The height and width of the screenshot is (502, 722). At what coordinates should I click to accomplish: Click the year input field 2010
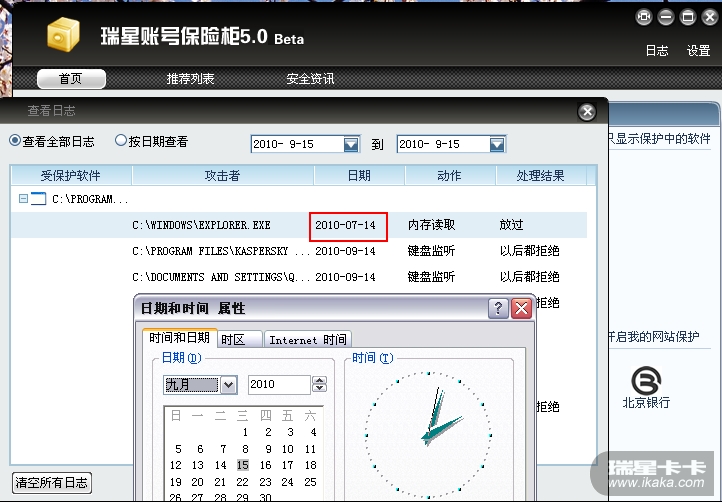(x=279, y=384)
